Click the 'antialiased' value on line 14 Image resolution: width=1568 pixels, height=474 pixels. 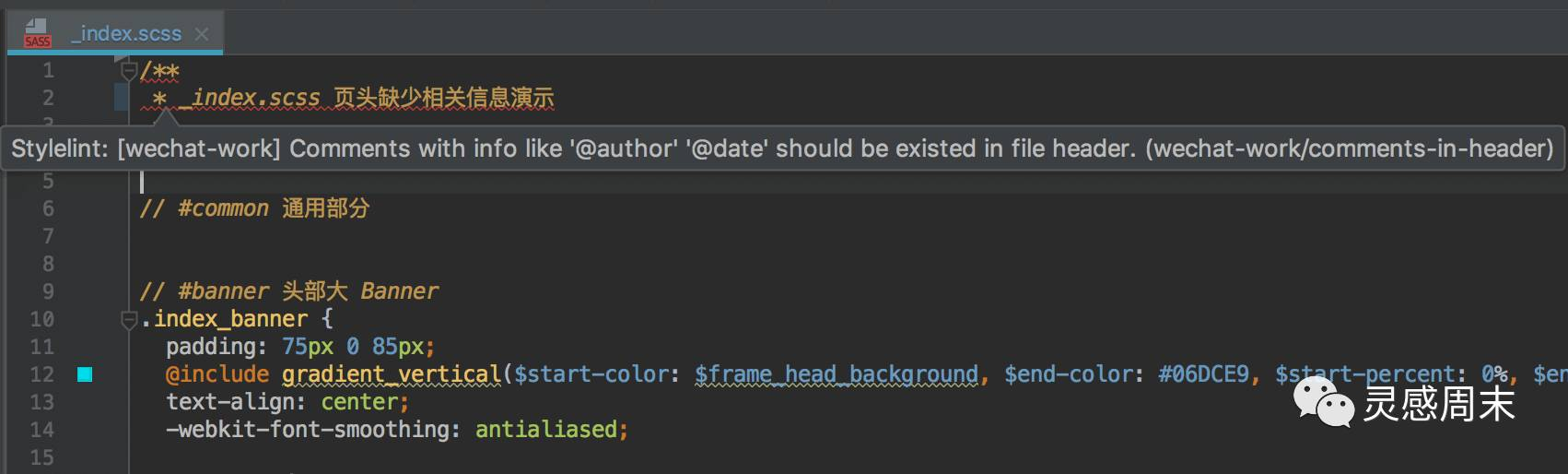point(546,430)
